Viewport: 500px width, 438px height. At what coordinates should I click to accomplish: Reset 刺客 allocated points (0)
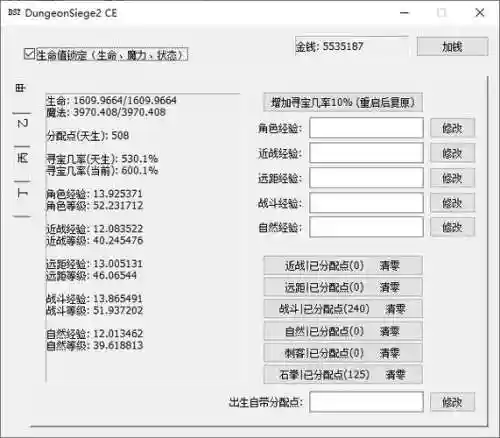point(343,353)
